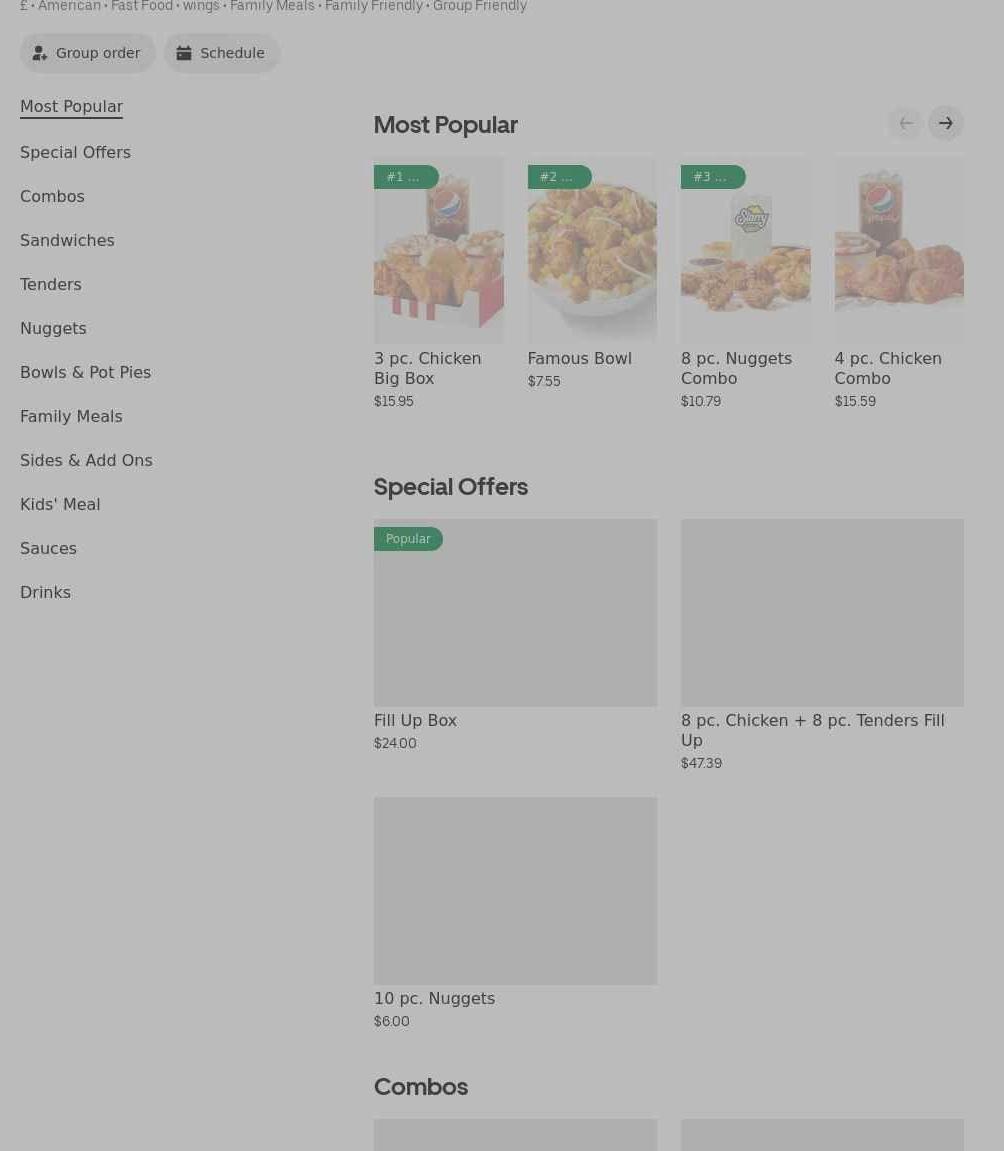Viewport: 1004px width, 1151px height.
Task: Click the Most Popular sidebar link
Action: [71, 106]
